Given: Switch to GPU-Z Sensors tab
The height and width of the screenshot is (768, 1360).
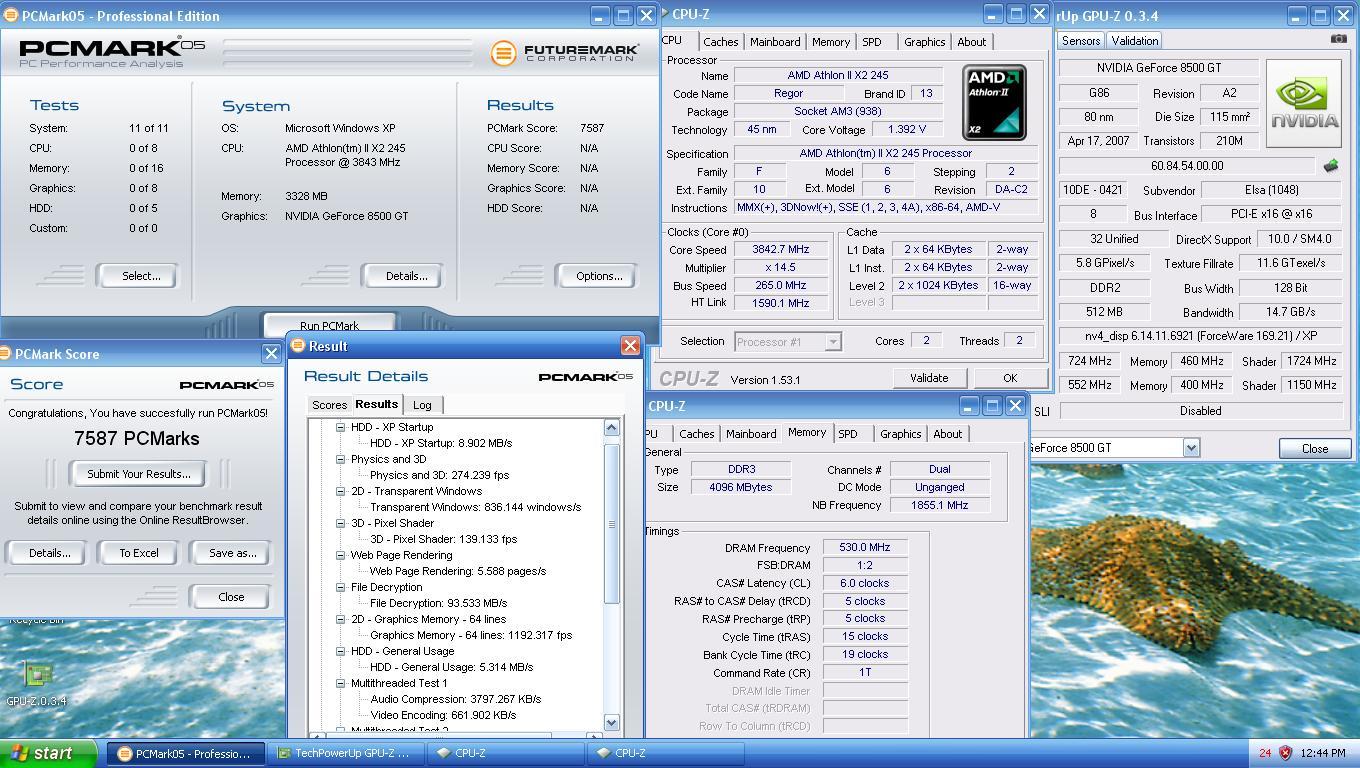Looking at the screenshot, I should pos(1081,41).
